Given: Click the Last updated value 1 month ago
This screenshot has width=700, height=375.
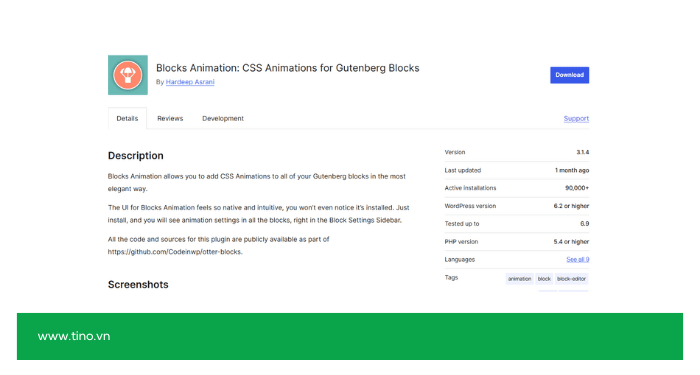Looking at the screenshot, I should [572, 170].
